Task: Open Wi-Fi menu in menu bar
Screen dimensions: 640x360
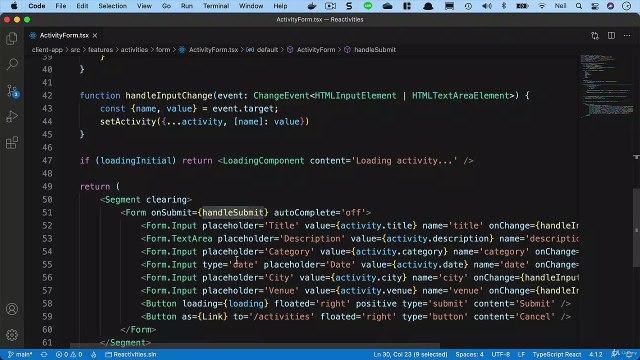Action: [542, 6]
